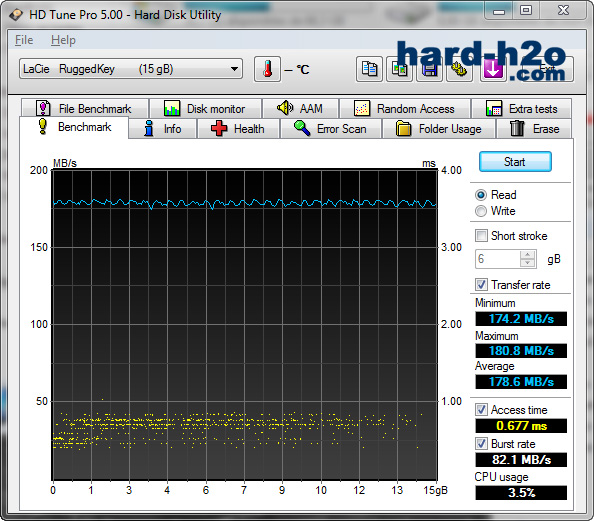Click the temperature thermometer icon
The image size is (594, 521).
coord(267,69)
